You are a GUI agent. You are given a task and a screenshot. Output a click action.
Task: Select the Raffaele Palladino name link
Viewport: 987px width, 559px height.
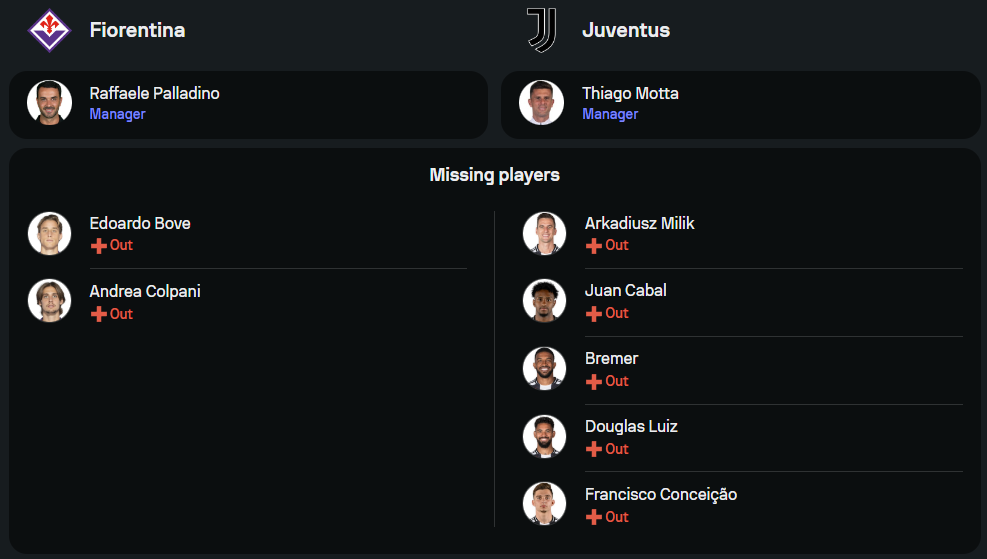point(154,93)
